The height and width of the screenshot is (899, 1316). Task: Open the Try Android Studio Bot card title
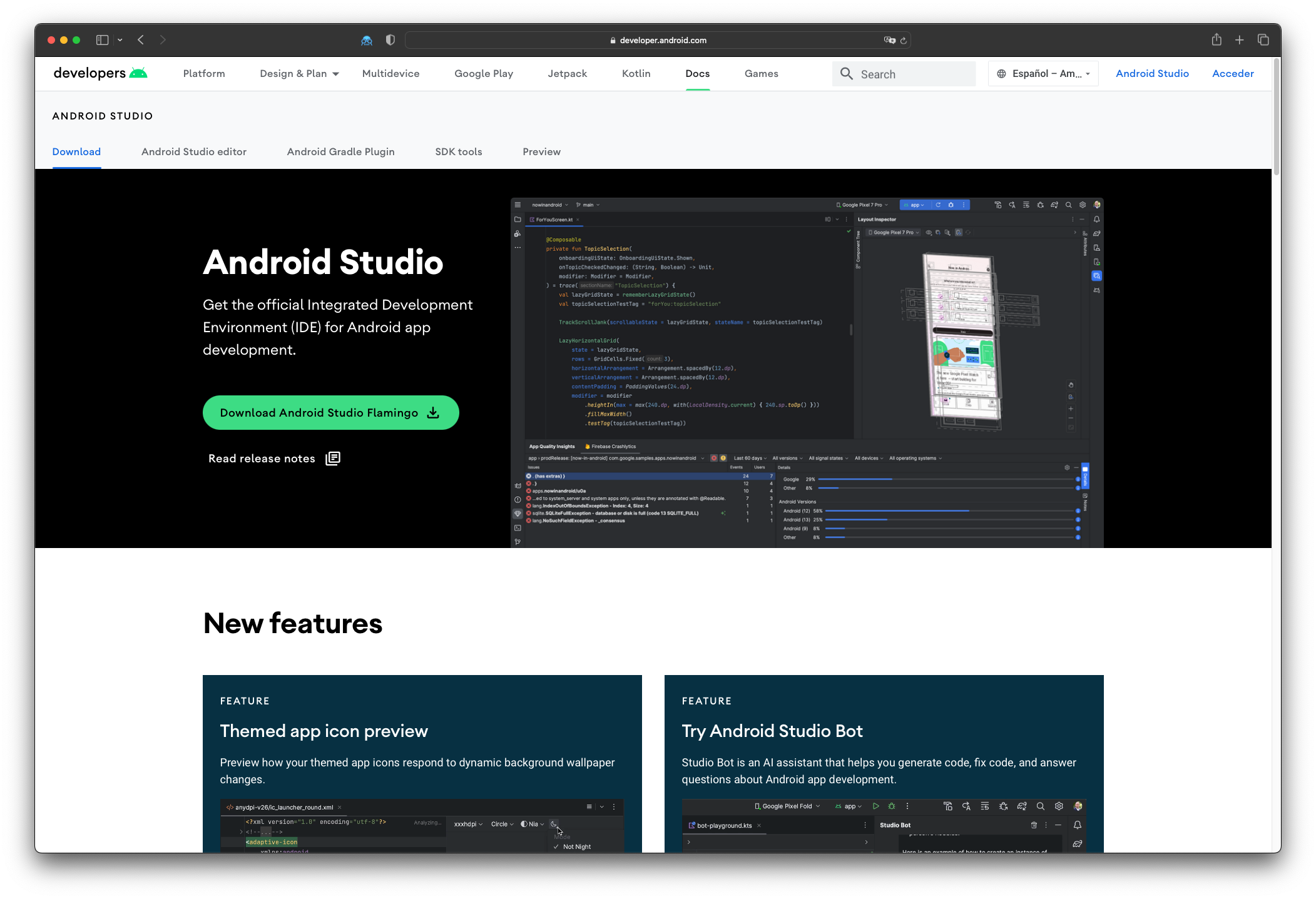(772, 731)
